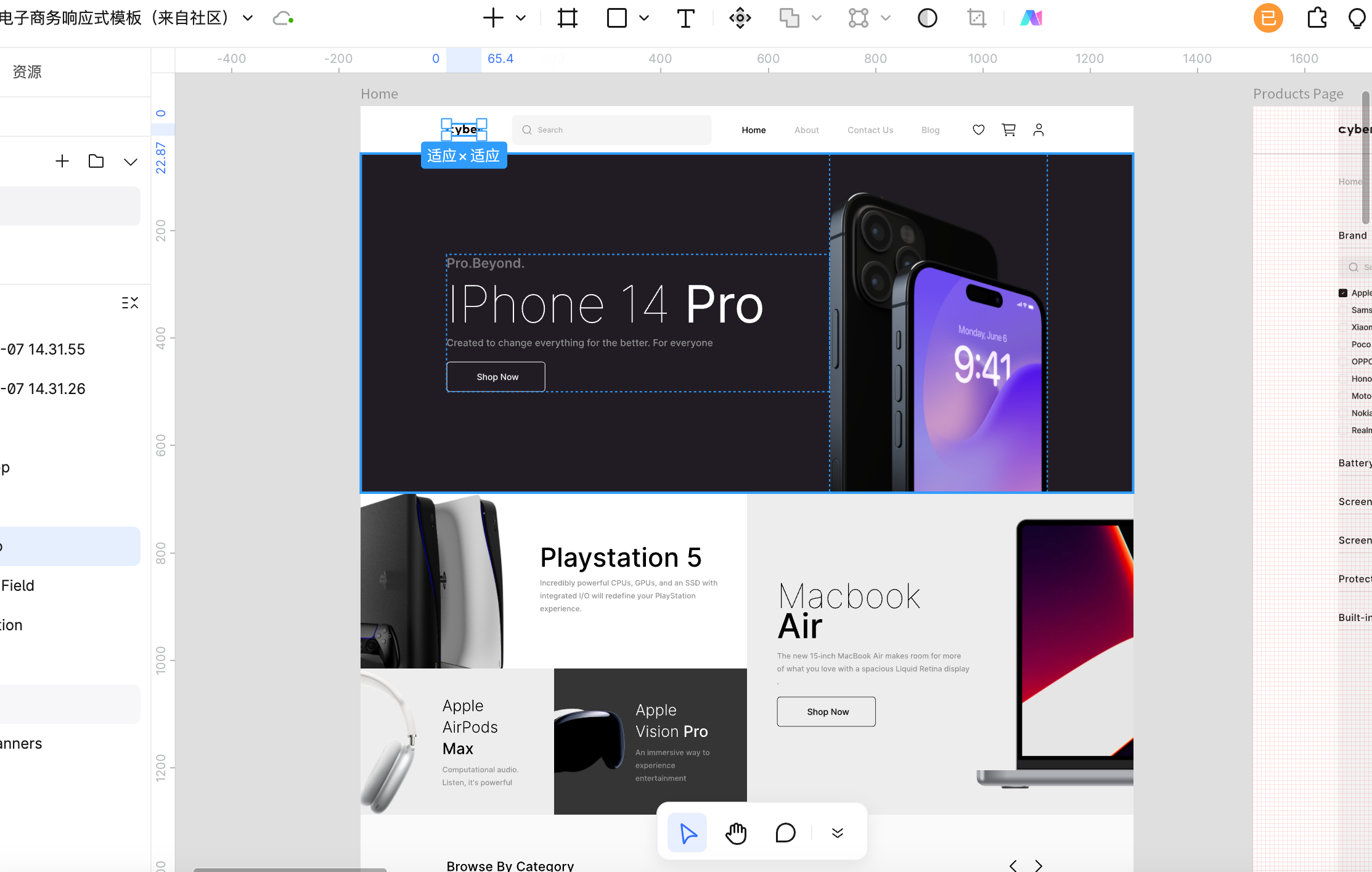Screen dimensions: 1372x872
Task: Click the Playstation 5 heading
Action: click(621, 557)
